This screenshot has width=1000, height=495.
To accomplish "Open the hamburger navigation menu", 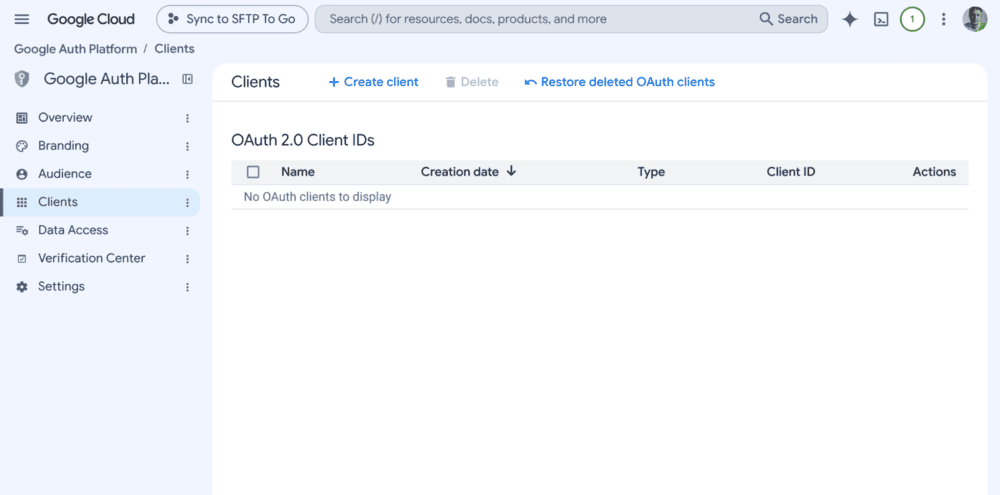I will coord(22,19).
